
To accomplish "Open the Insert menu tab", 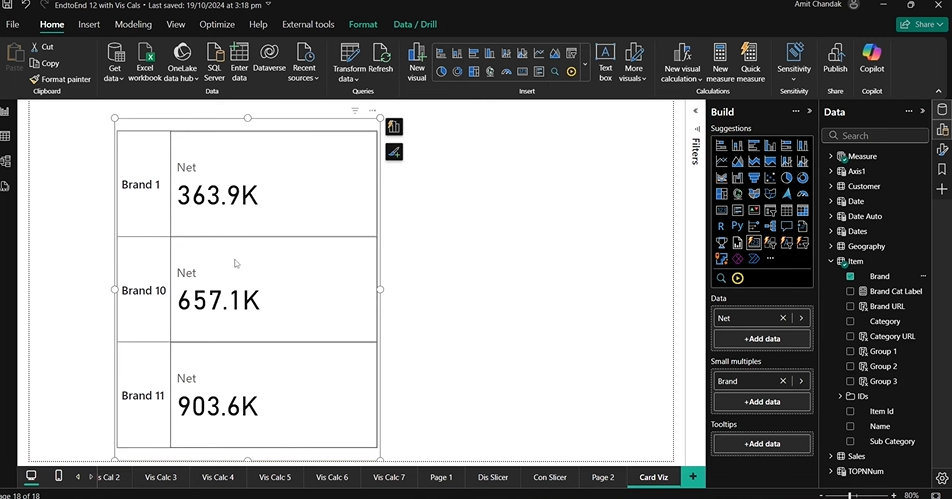I will [x=89, y=24].
